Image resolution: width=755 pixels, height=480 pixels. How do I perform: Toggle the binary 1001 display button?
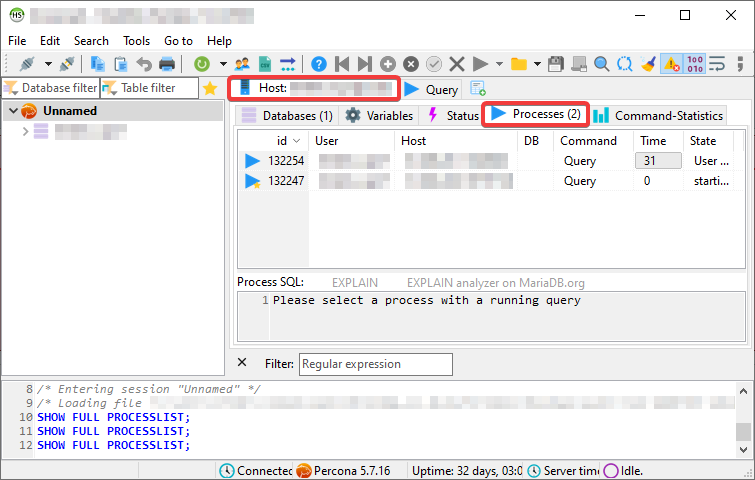(x=695, y=64)
